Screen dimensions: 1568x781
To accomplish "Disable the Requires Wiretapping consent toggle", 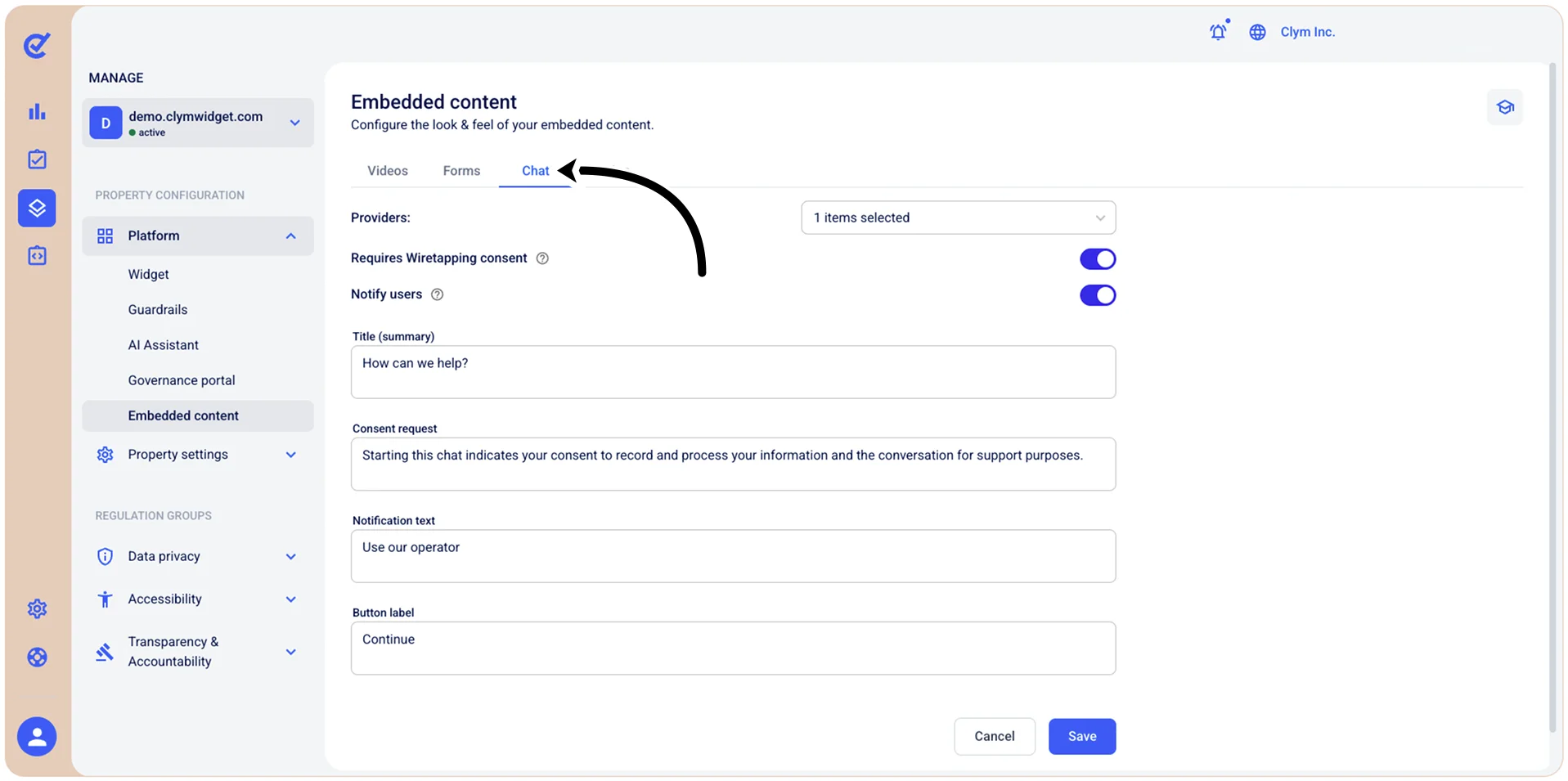I will click(1098, 259).
